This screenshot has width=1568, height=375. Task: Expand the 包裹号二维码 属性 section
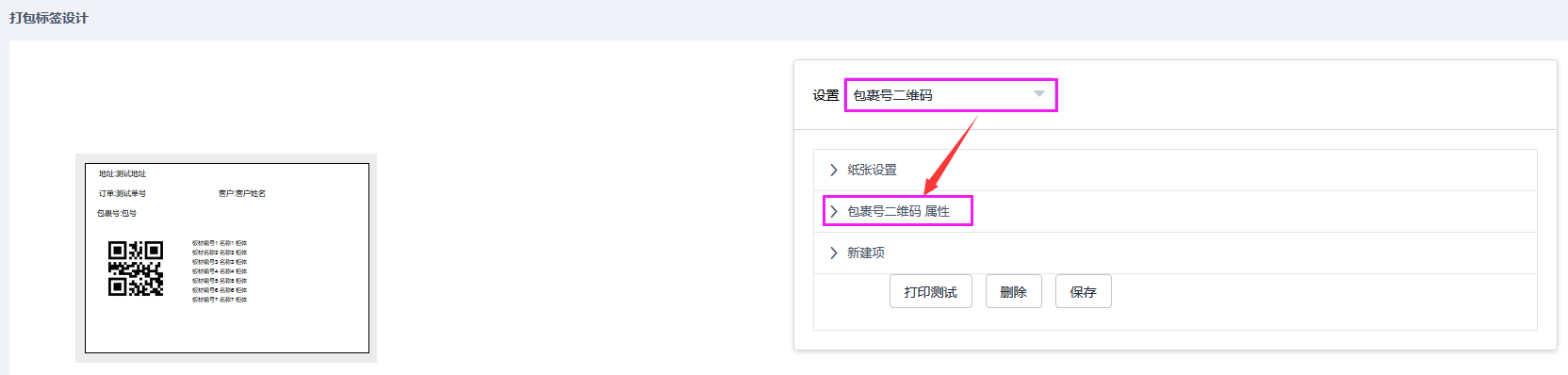(x=1175, y=211)
